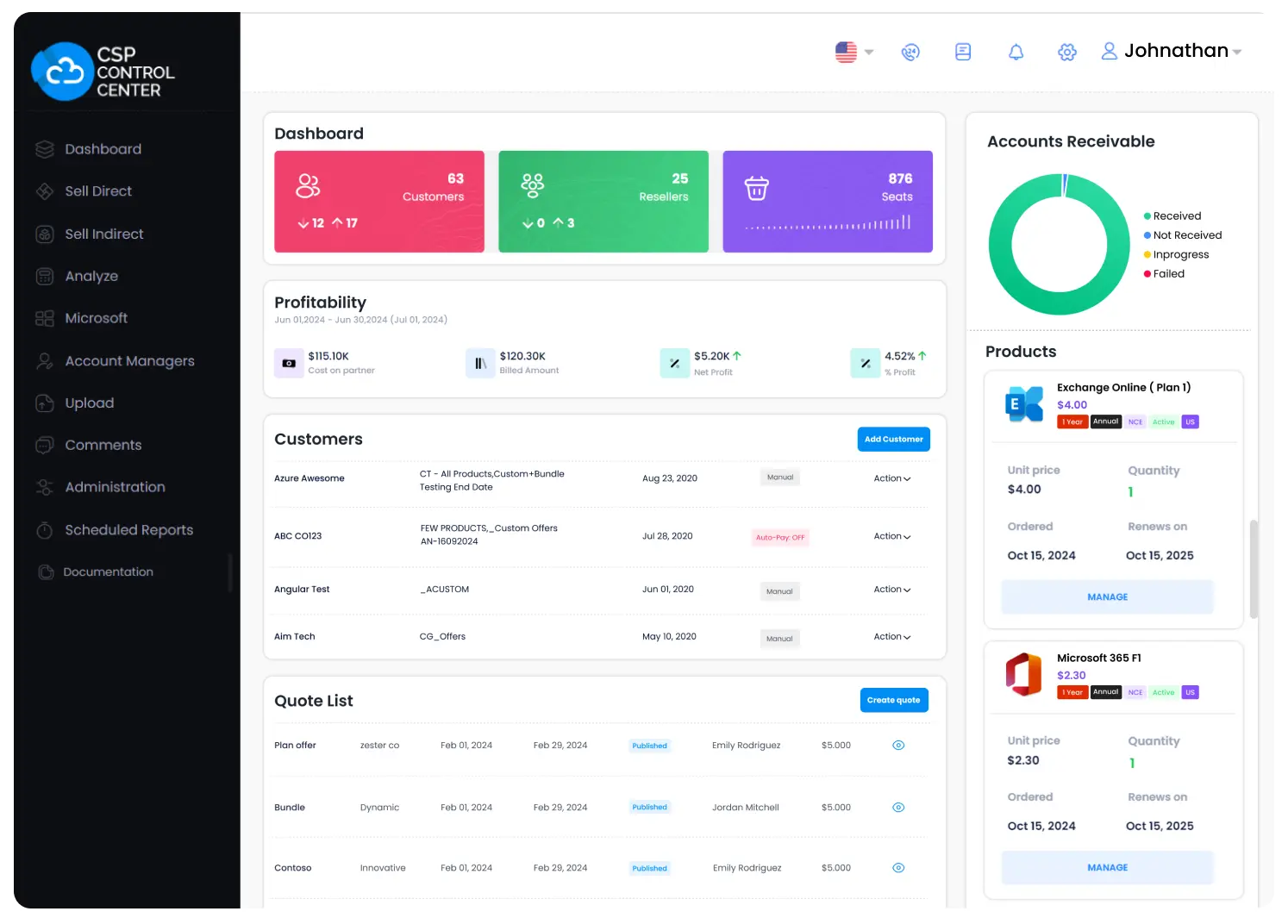Expand the language flag dropdown

(854, 53)
